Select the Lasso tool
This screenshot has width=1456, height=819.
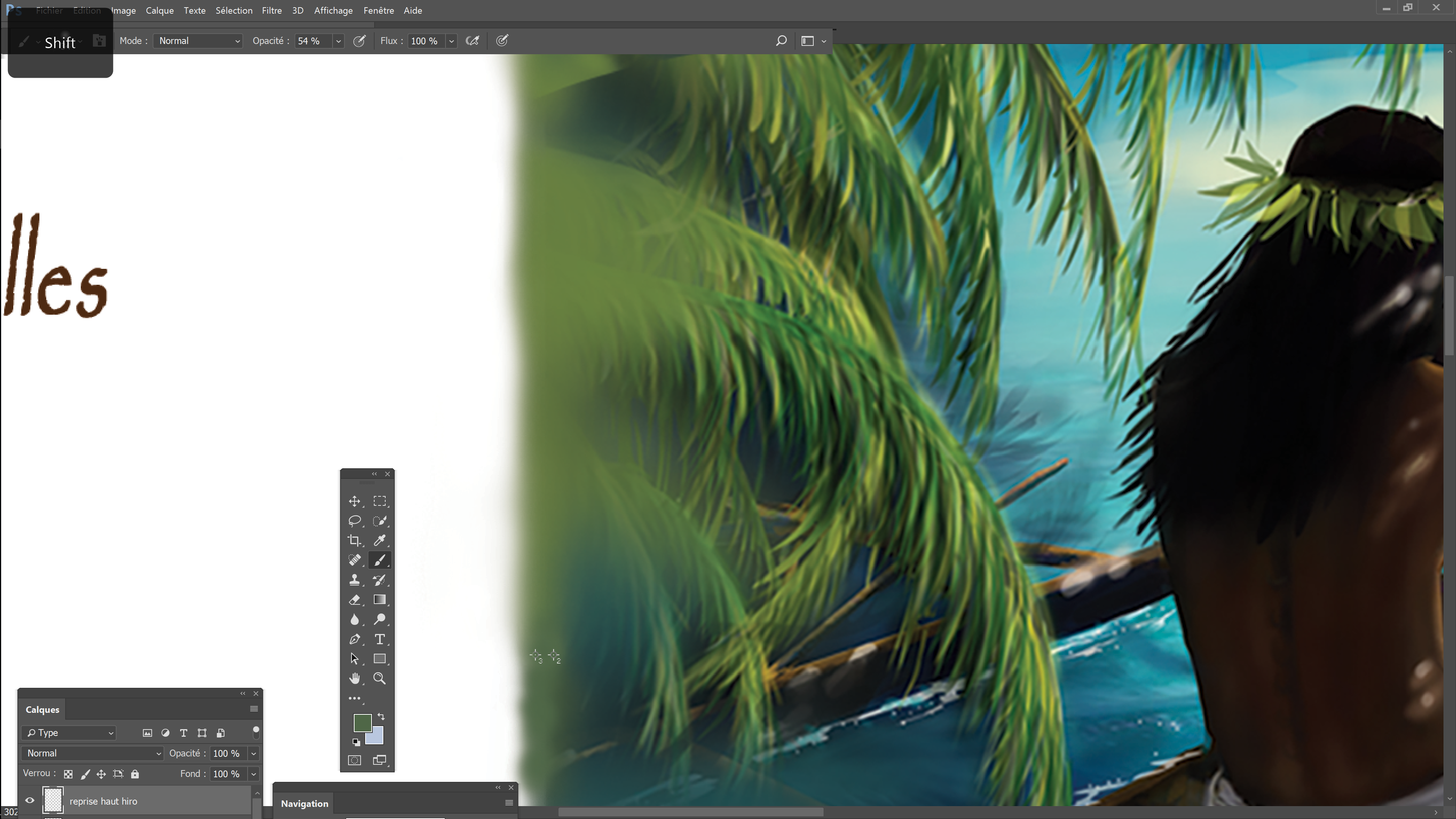coord(355,521)
